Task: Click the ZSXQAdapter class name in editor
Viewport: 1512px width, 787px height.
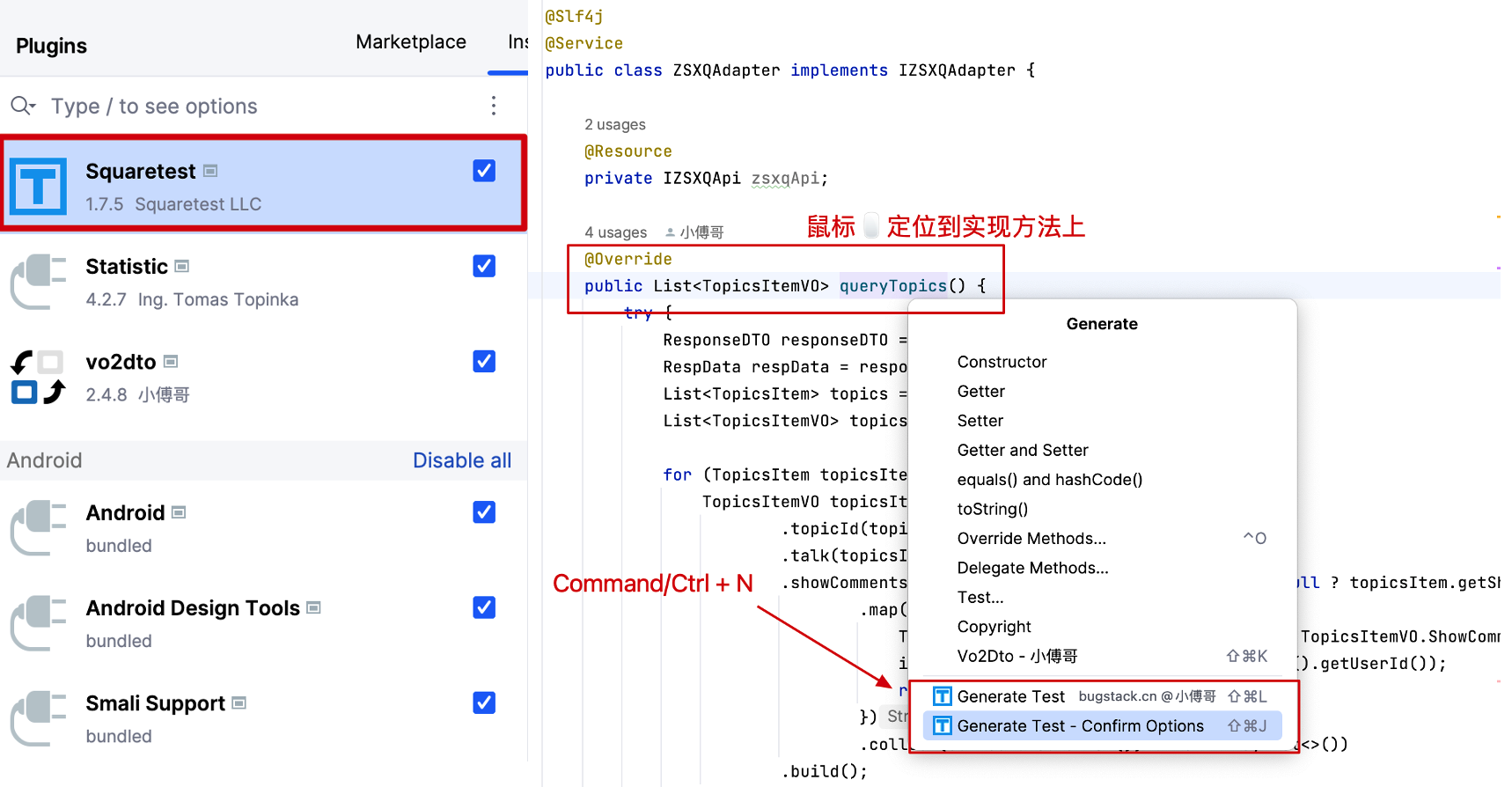Action: pos(727,70)
